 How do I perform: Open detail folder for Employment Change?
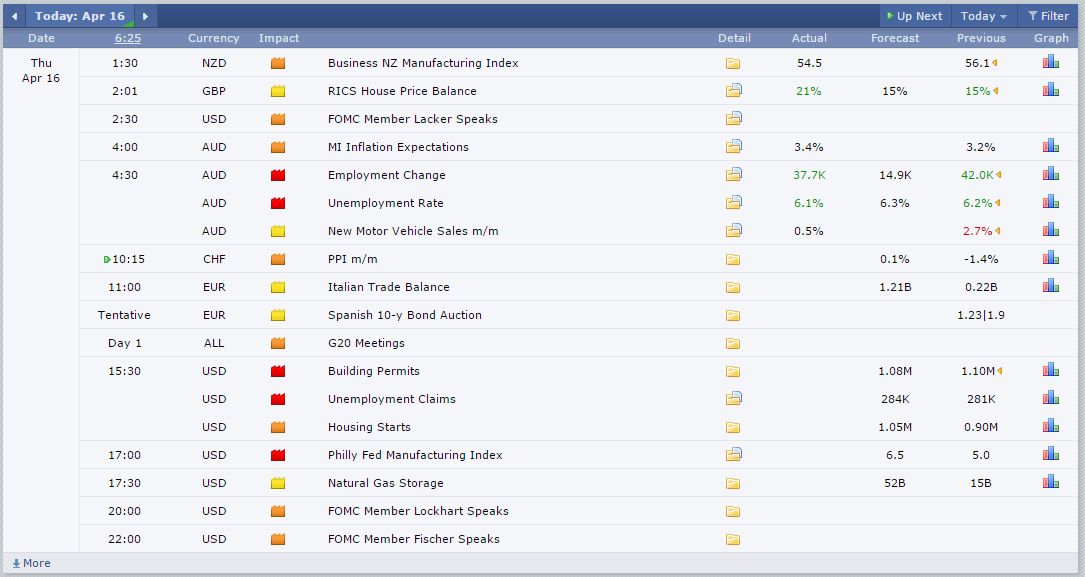tap(733, 174)
